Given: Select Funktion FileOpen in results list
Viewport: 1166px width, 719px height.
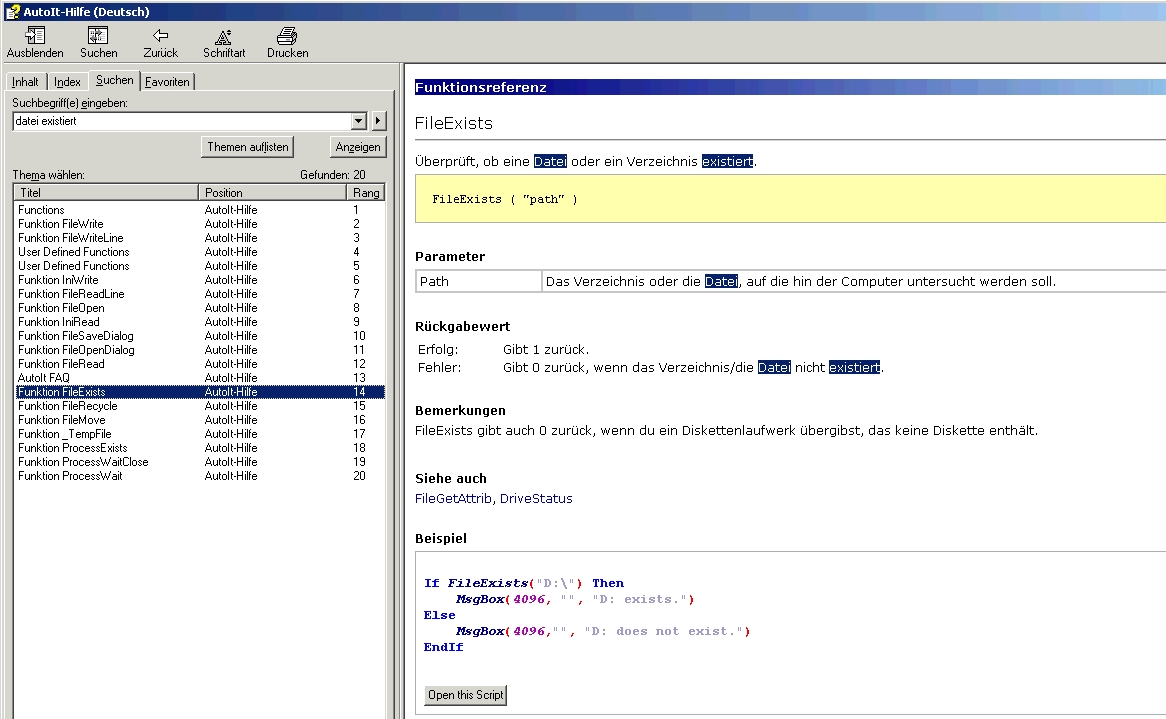Looking at the screenshot, I should pos(61,308).
